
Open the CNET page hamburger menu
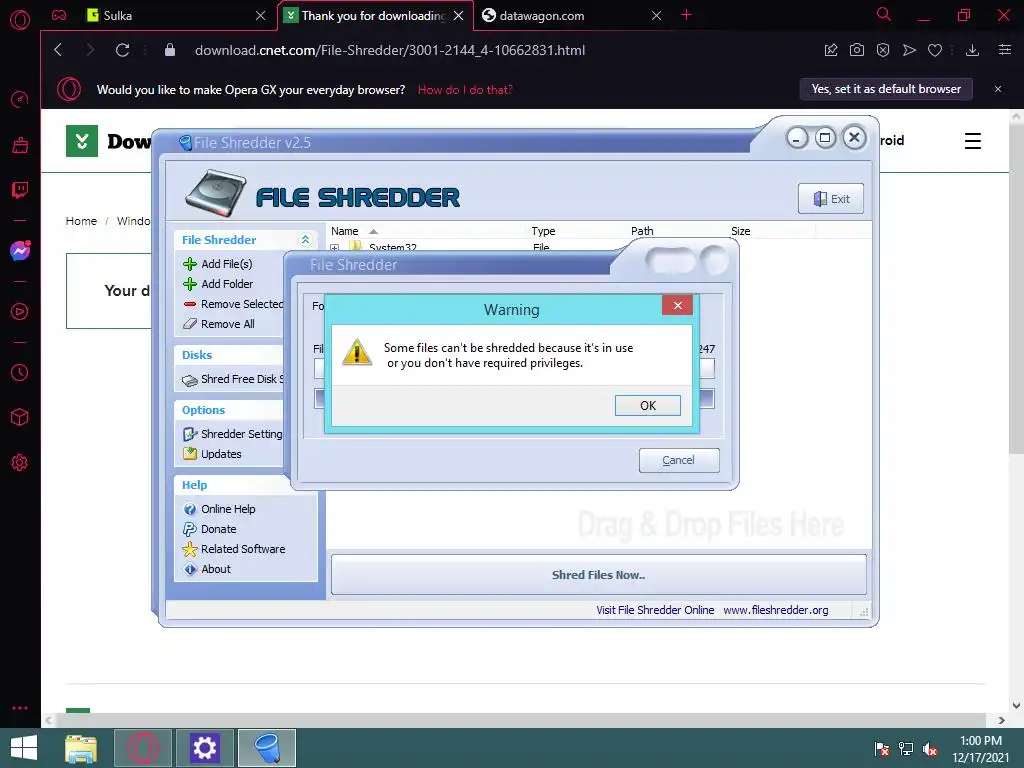coord(972,140)
